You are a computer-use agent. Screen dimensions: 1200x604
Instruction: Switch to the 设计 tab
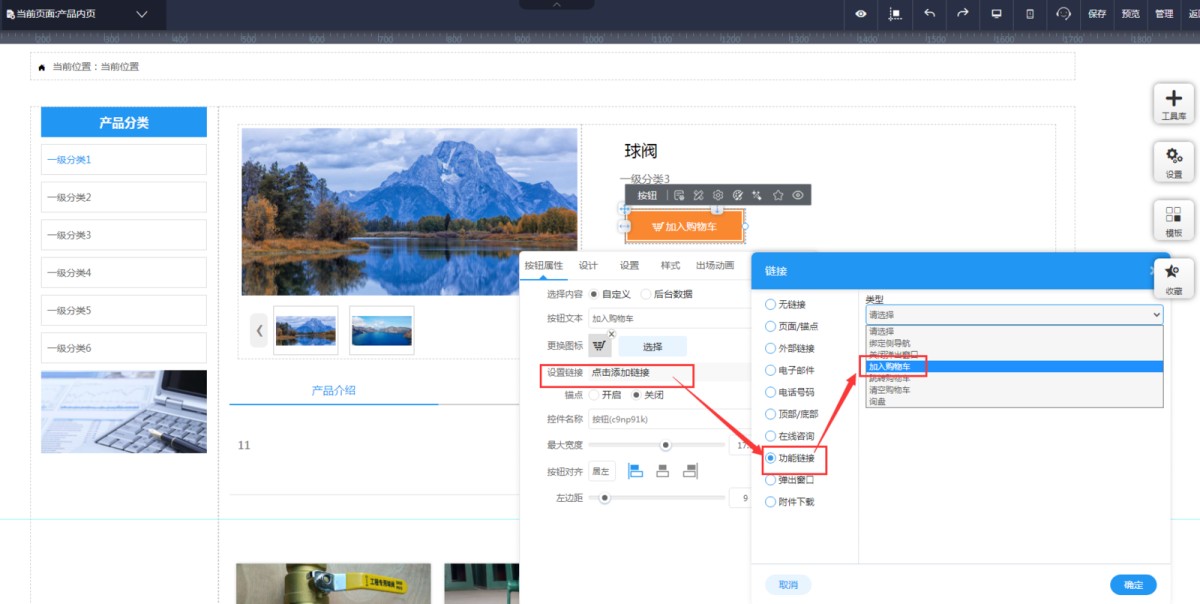click(588, 266)
